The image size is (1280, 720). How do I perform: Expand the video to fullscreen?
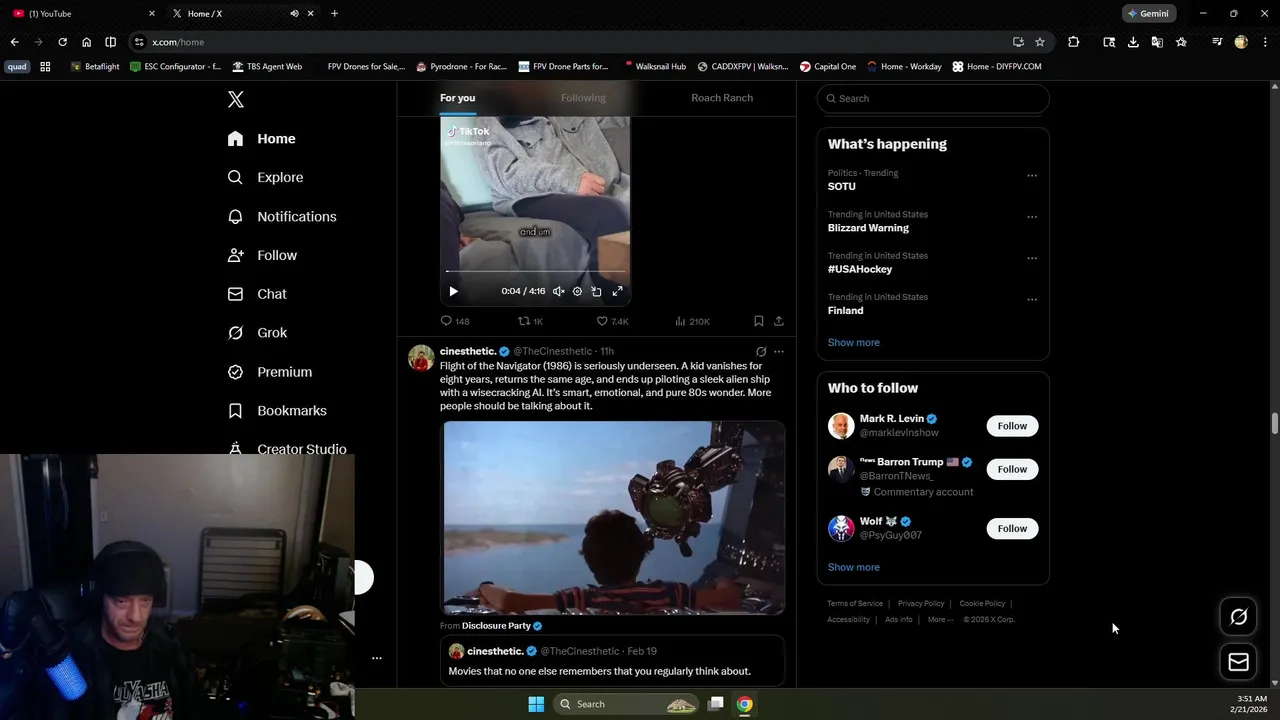[617, 291]
